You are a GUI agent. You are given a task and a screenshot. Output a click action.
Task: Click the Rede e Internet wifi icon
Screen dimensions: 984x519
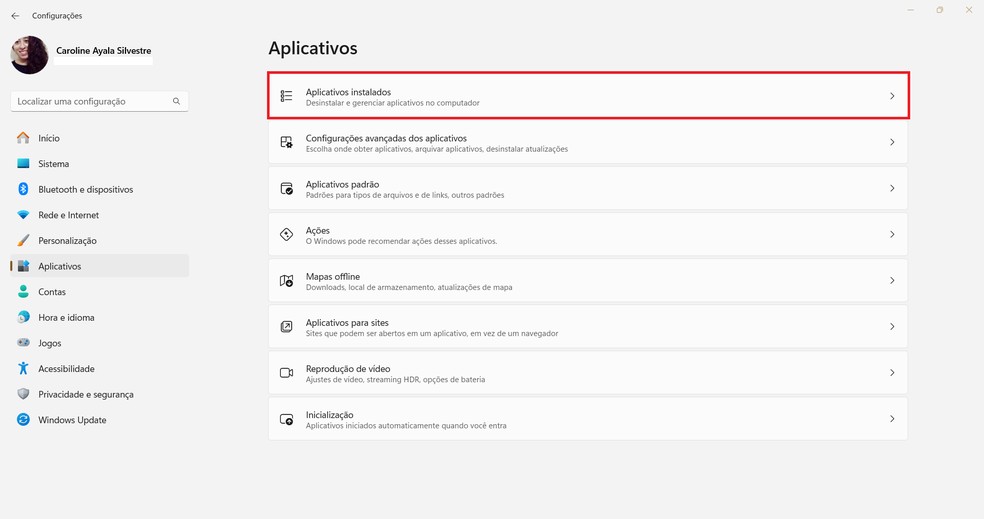click(x=23, y=215)
